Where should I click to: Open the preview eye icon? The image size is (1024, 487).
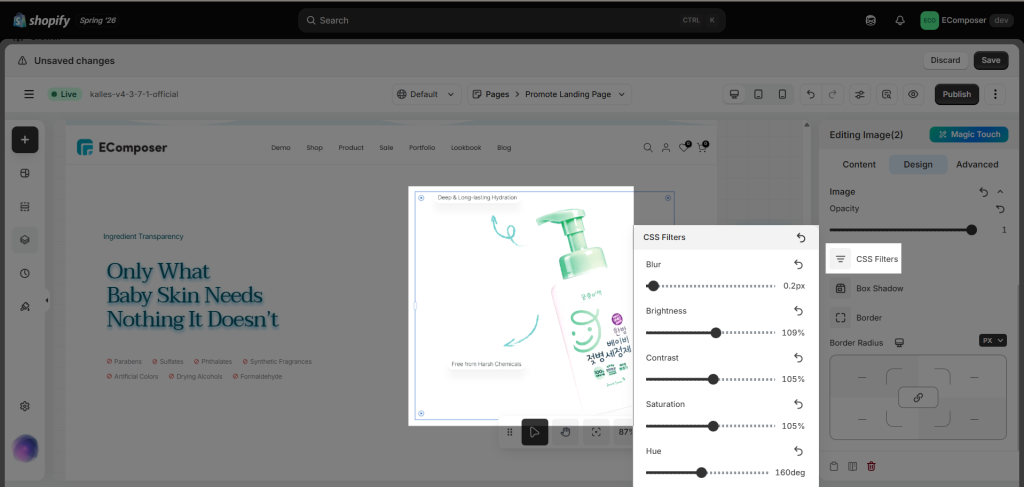coord(913,94)
